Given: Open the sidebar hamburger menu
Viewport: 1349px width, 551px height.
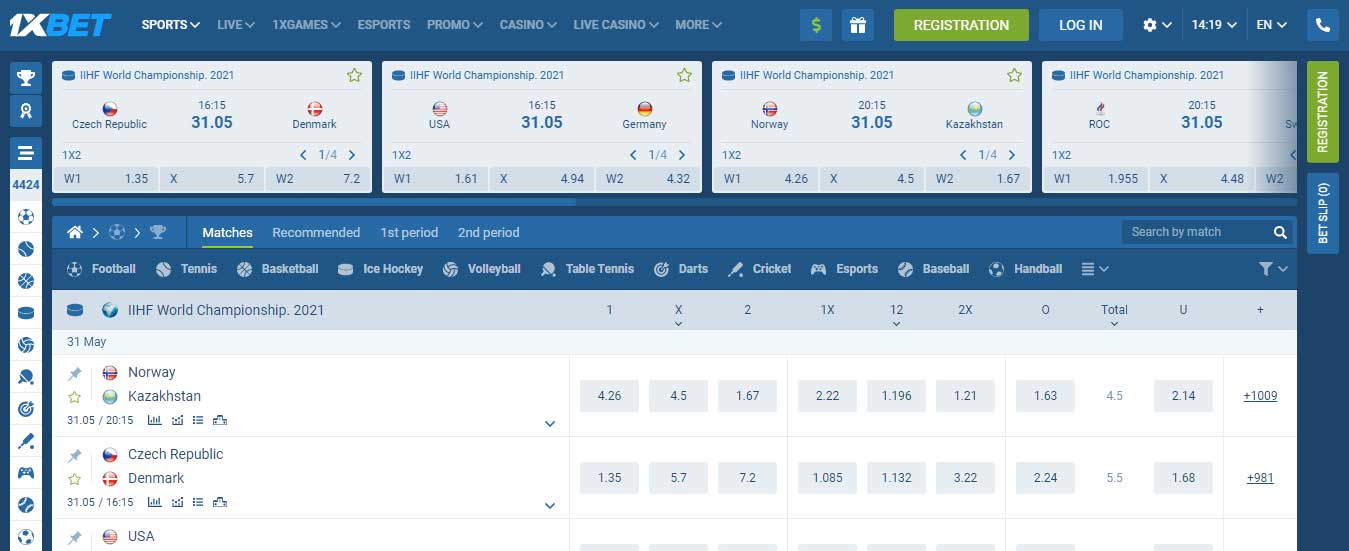Looking at the screenshot, I should [26, 153].
